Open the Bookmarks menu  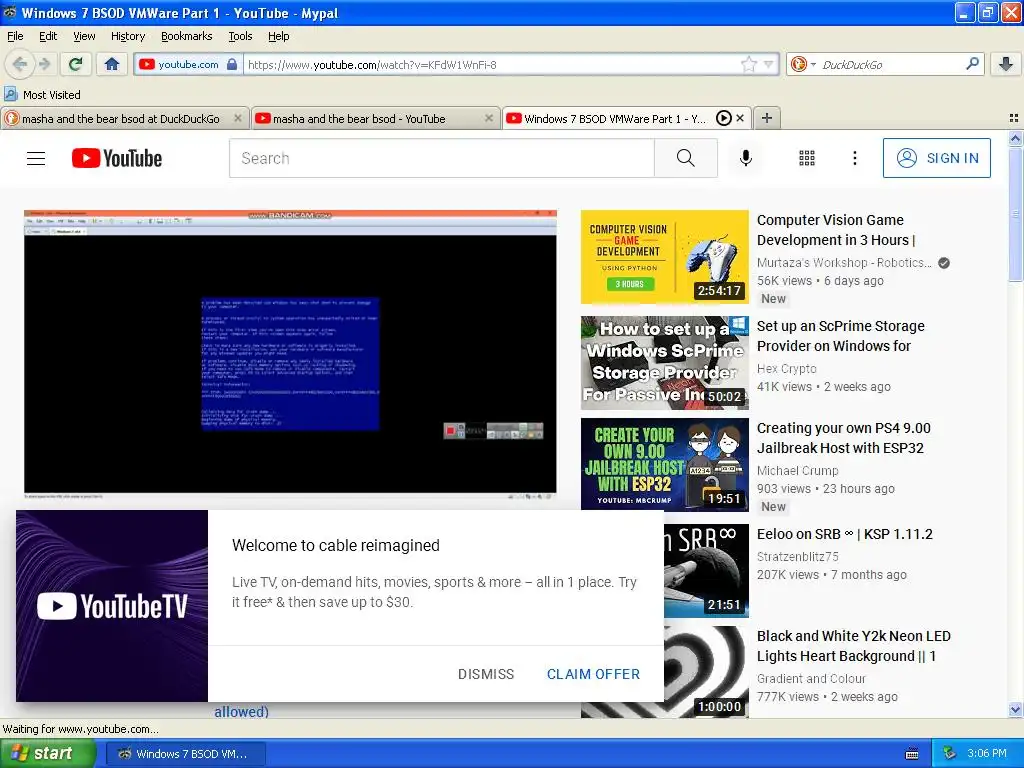coord(186,36)
